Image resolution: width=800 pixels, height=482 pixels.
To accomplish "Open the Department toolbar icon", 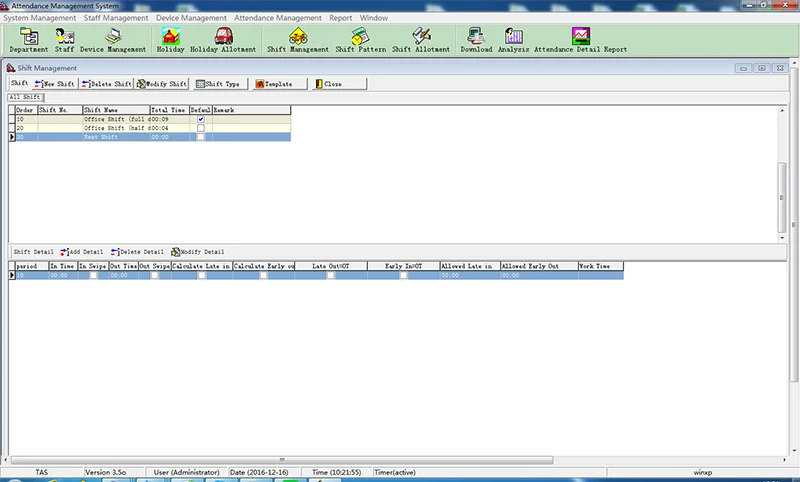I will click(x=29, y=40).
